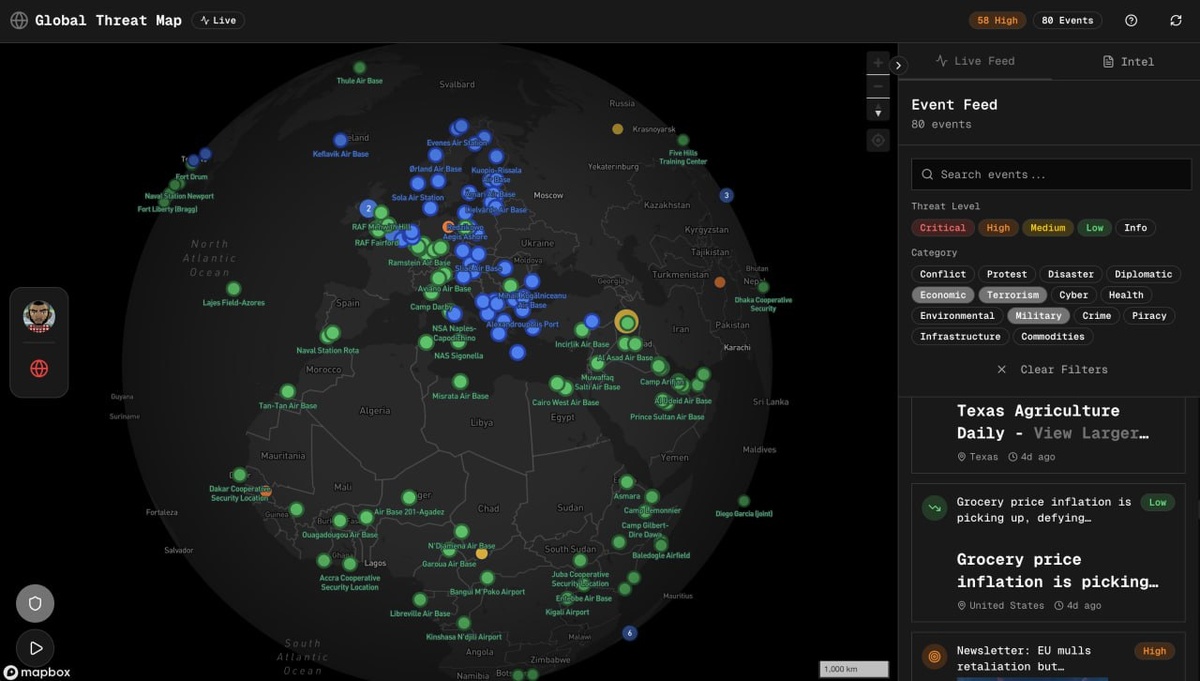Image resolution: width=1200 pixels, height=681 pixels.
Task: Open the 80 Events badge
Action: pos(1067,20)
